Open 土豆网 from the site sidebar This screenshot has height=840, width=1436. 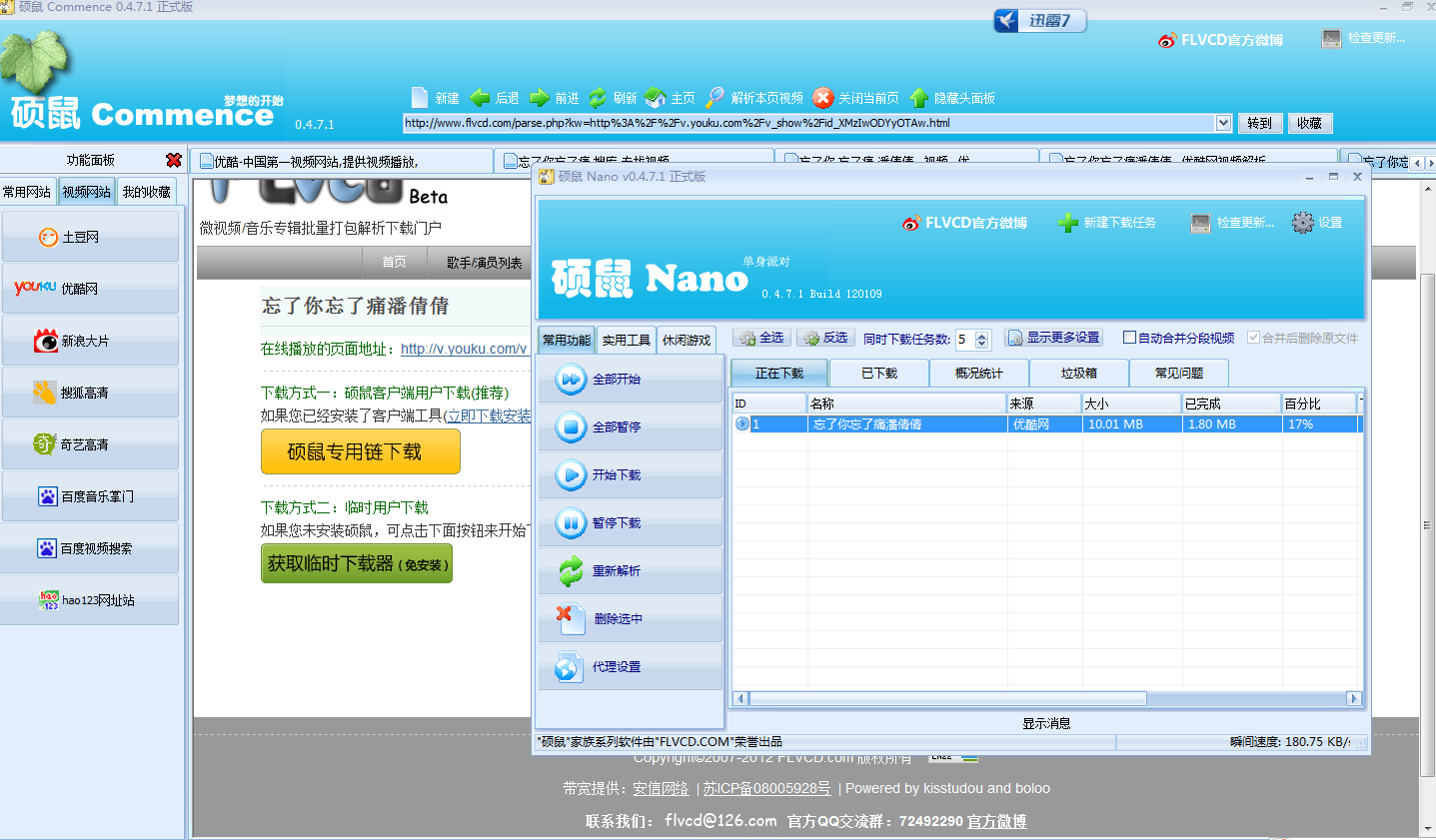point(90,237)
